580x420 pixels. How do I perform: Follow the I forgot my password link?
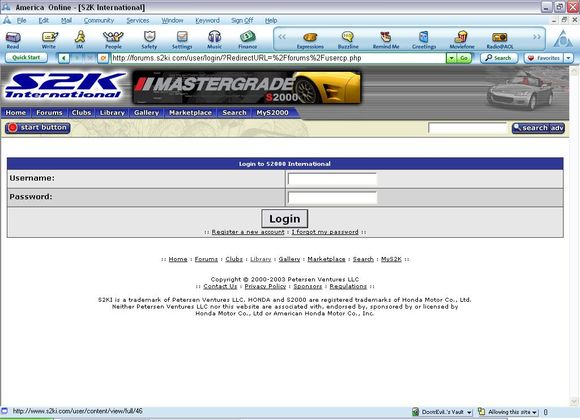(x=325, y=232)
